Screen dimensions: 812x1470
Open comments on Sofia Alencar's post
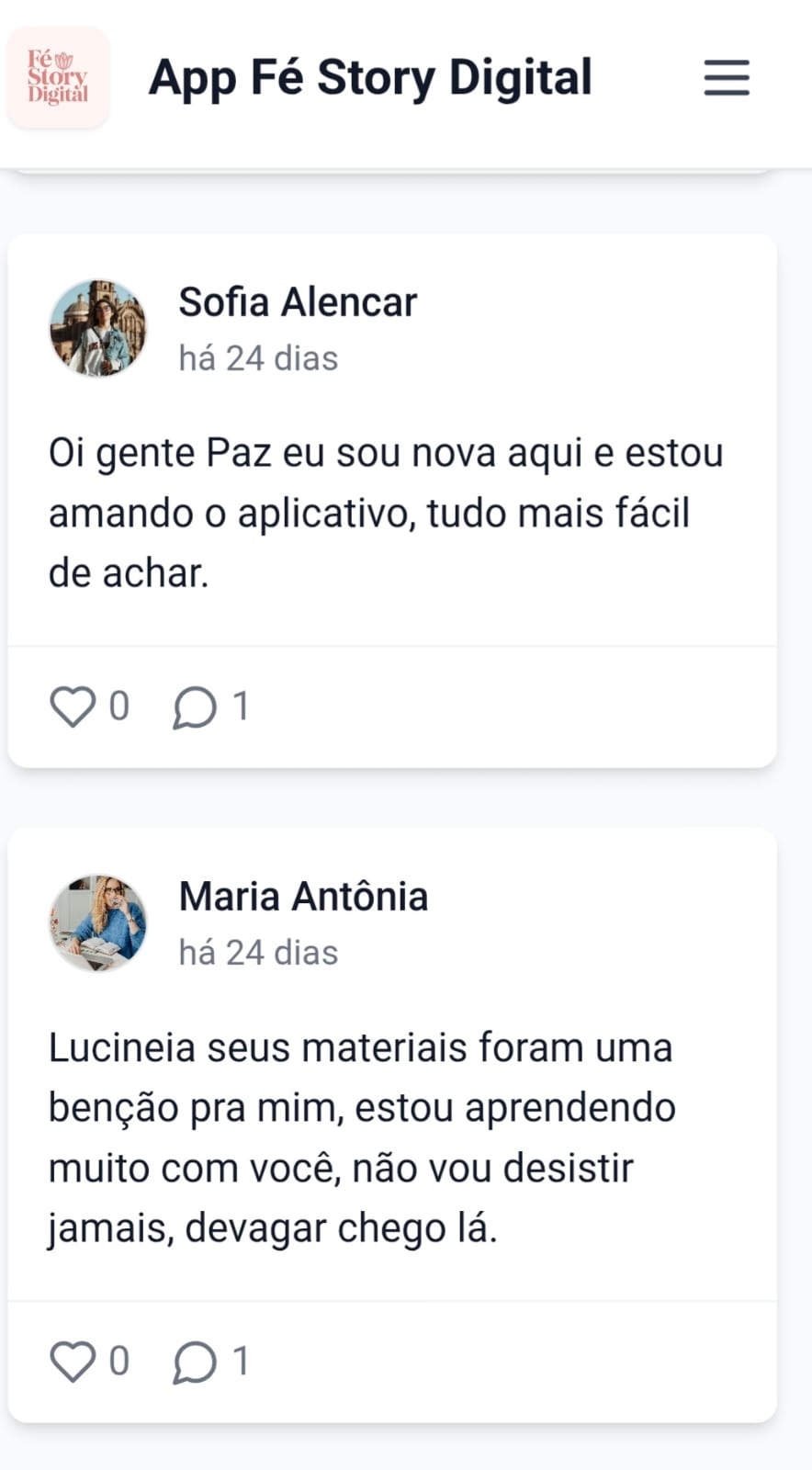coord(195,707)
